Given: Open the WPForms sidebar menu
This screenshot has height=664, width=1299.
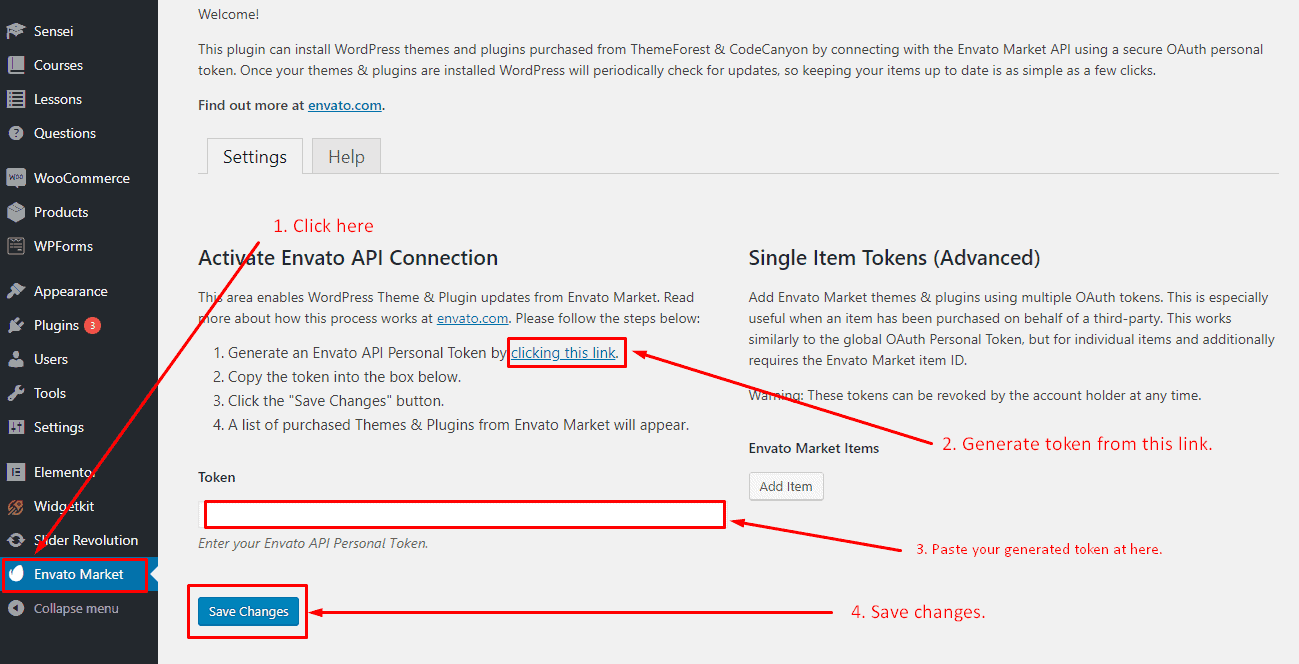Looking at the screenshot, I should pos(62,246).
